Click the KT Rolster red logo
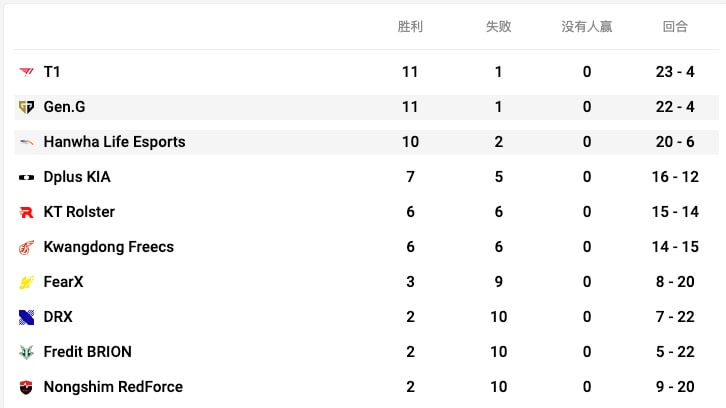 point(26,212)
